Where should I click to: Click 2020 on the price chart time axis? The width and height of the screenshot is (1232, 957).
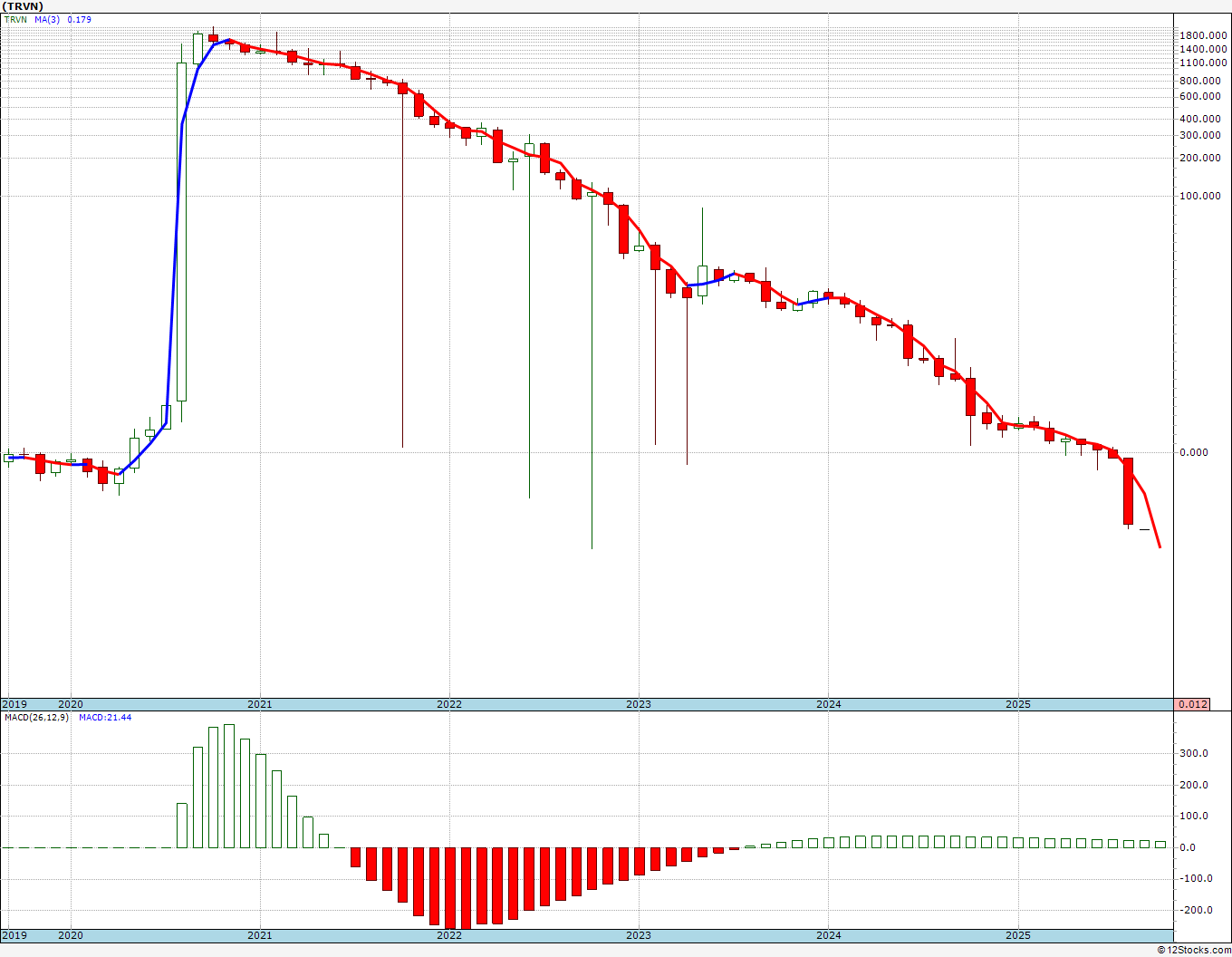[71, 704]
